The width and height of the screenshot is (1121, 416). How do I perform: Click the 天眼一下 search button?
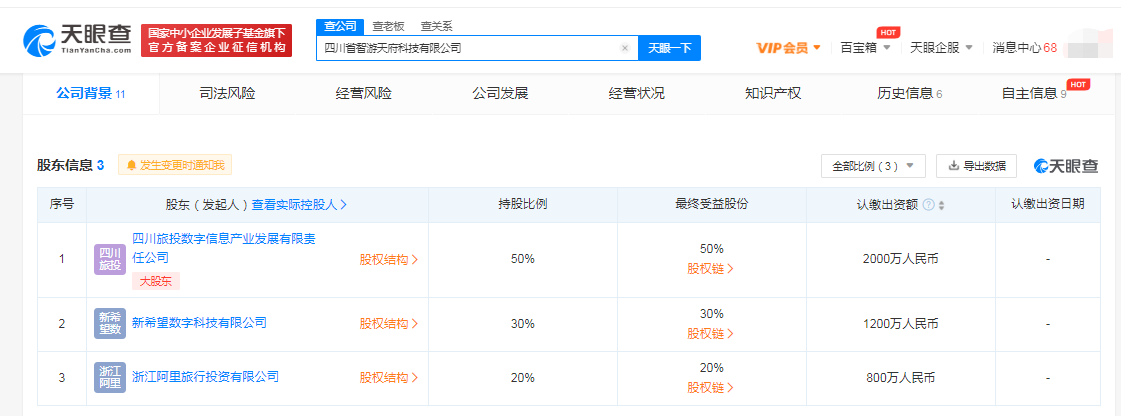(669, 48)
